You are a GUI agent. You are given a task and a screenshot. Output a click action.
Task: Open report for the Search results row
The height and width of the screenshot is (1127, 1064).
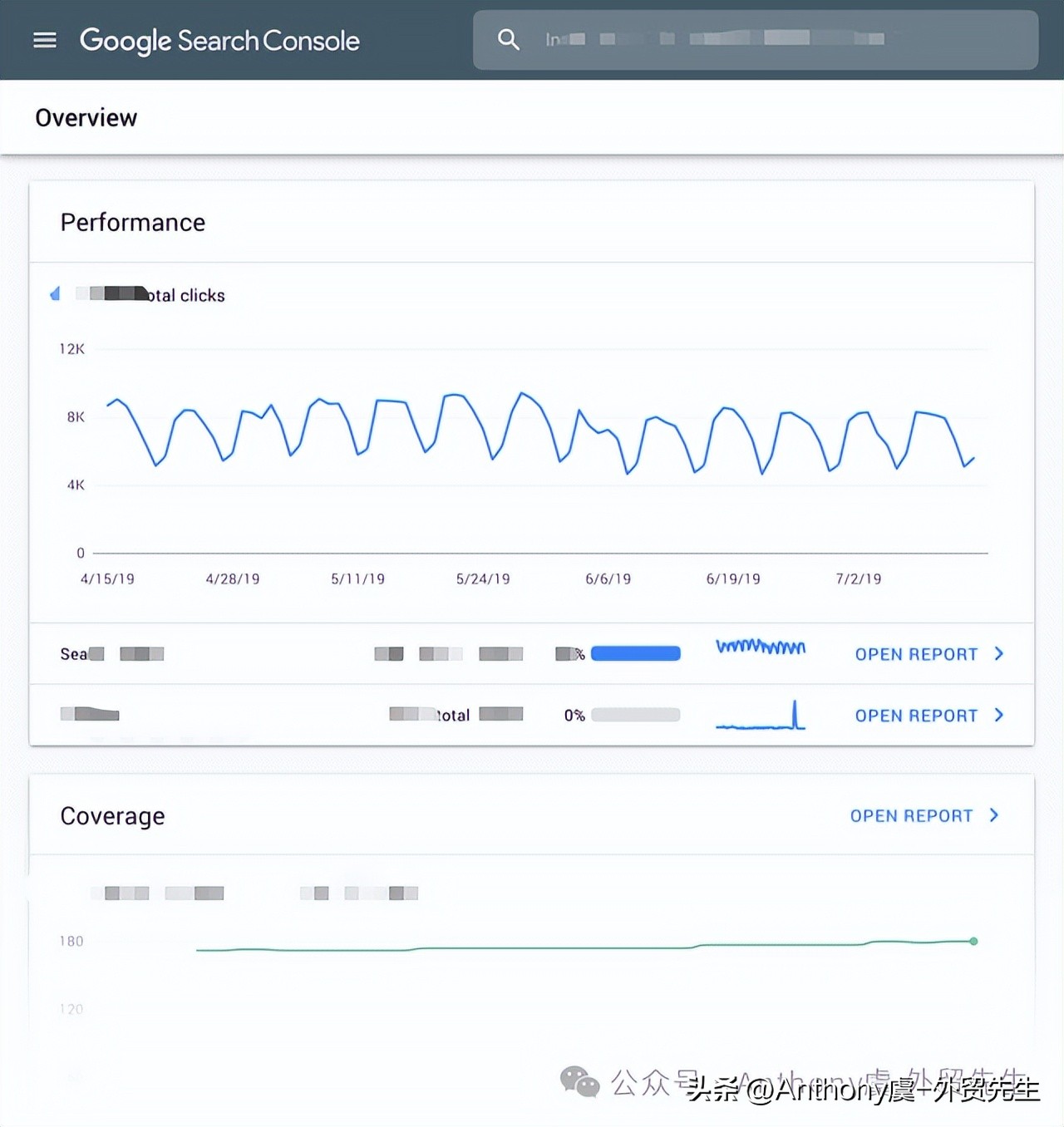coord(916,654)
